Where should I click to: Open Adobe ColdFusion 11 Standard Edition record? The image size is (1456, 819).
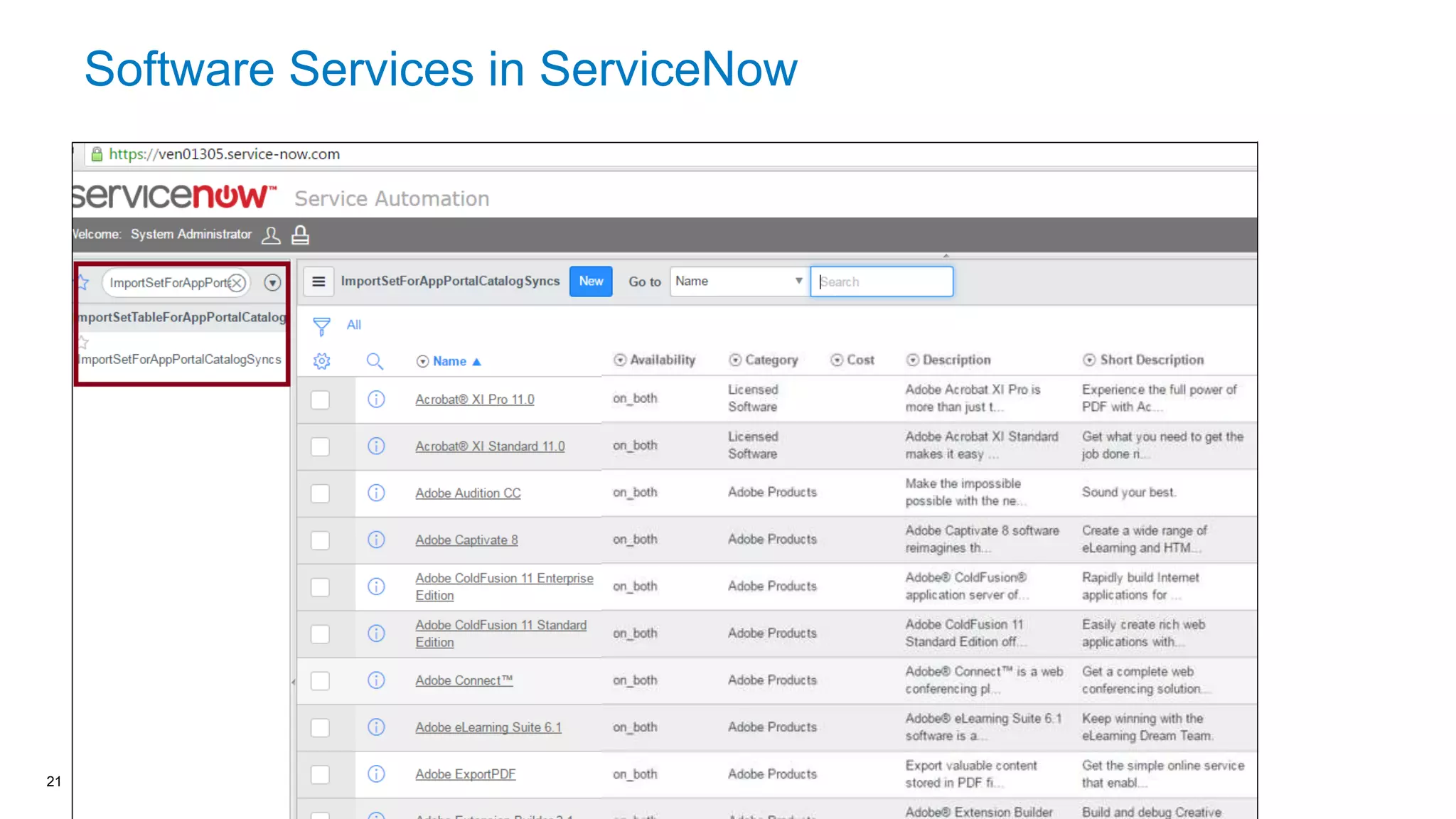[x=501, y=633]
